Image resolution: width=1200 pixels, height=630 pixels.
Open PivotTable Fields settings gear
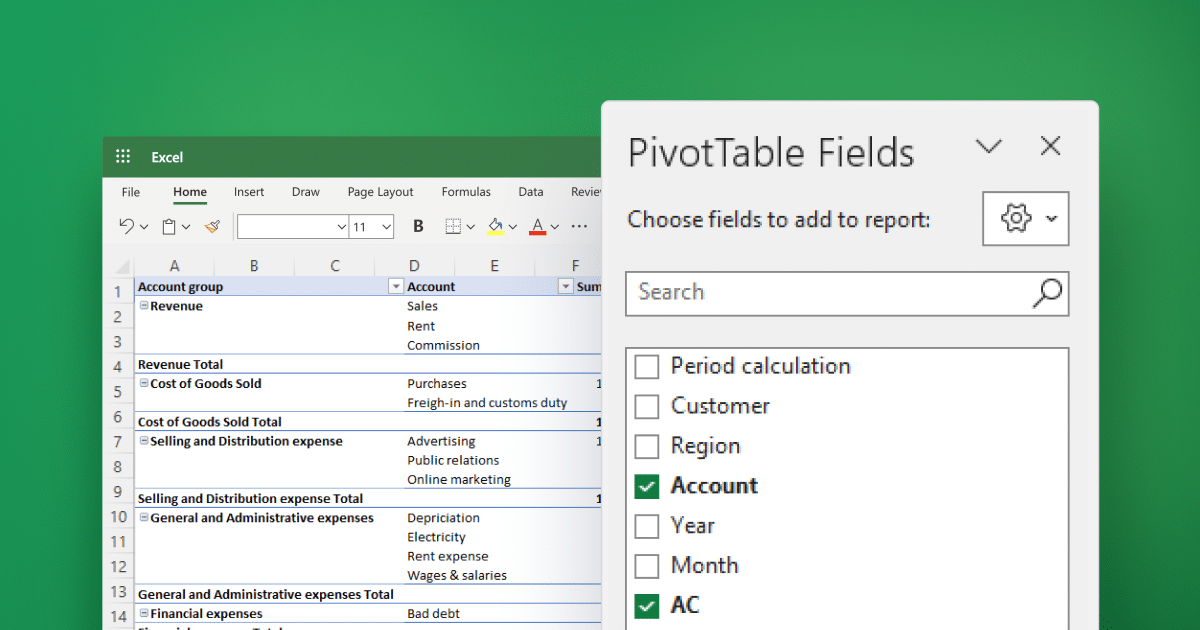[1016, 218]
